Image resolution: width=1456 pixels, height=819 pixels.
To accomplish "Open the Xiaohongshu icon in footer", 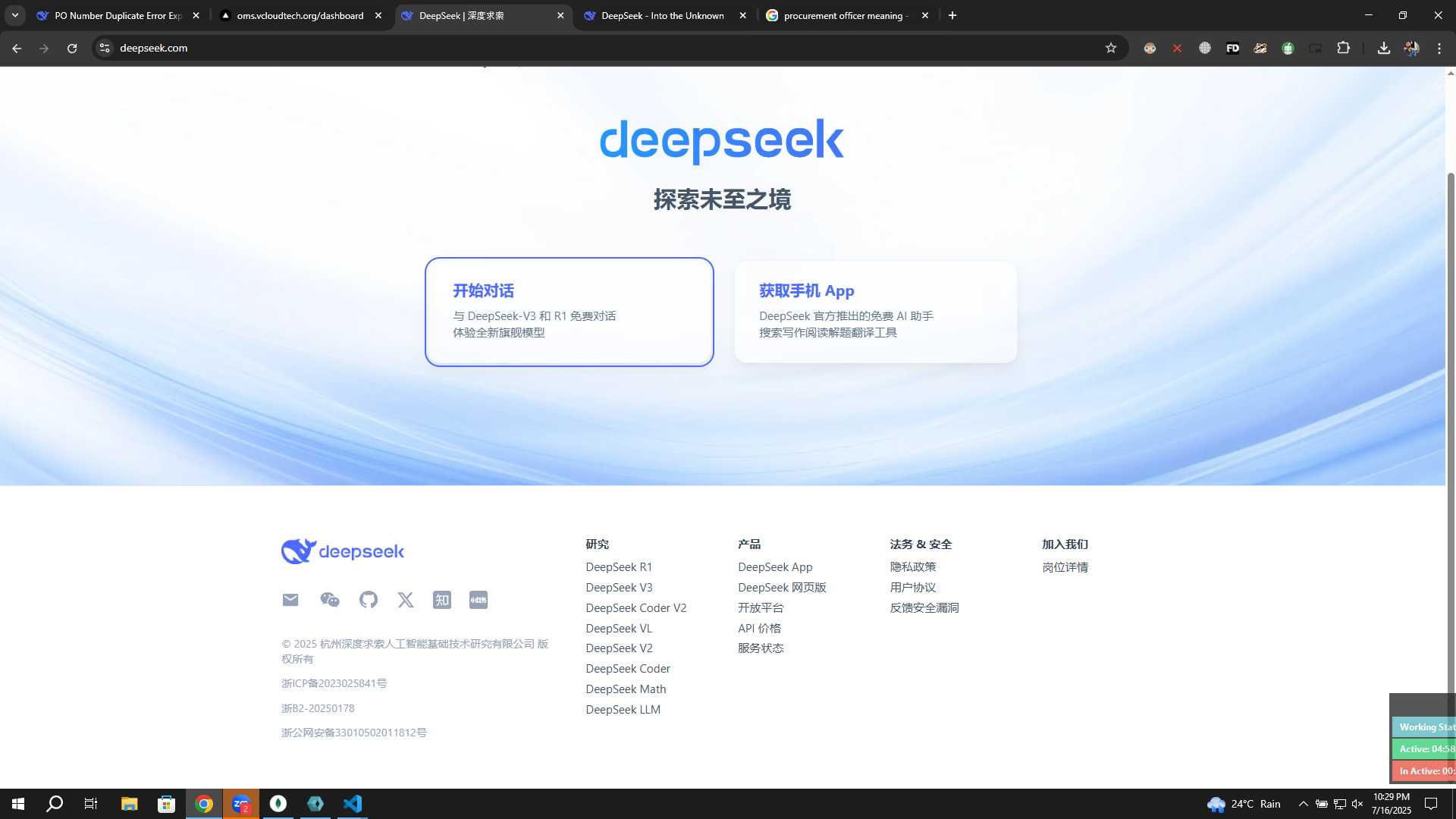I will pos(479,600).
